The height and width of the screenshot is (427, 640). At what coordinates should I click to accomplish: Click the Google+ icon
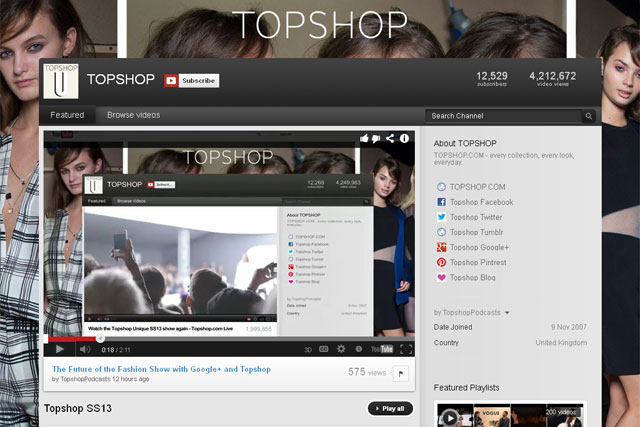tap(441, 247)
